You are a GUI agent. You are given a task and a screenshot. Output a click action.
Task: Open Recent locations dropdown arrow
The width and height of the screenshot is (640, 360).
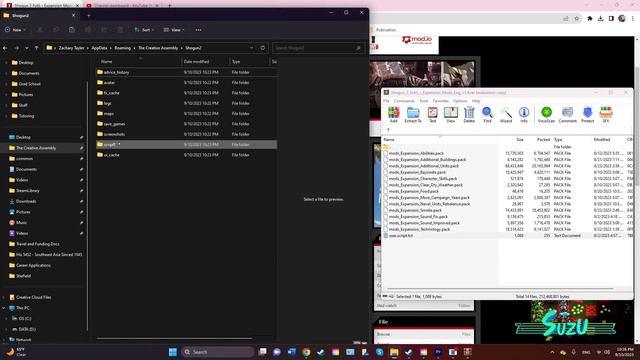27,48
